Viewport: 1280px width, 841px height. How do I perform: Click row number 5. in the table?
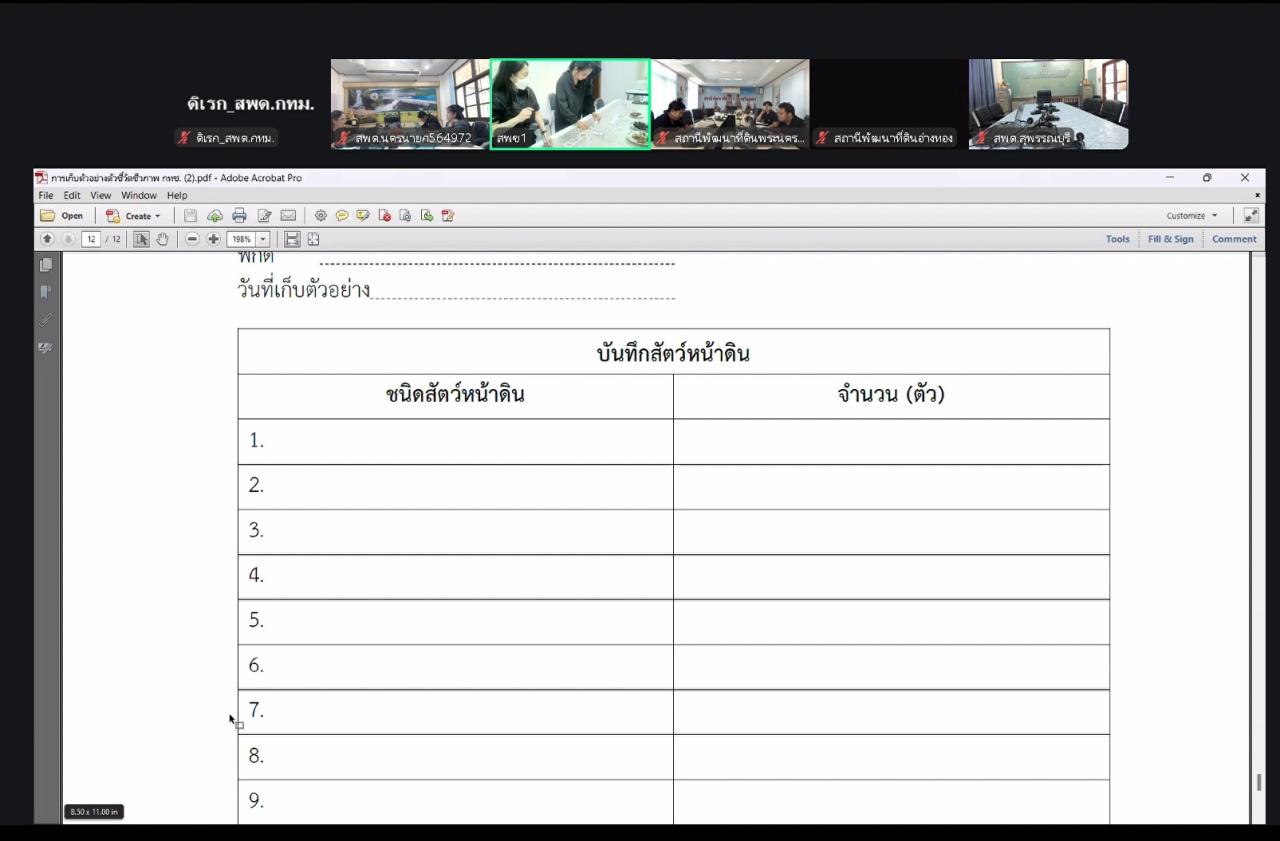point(256,620)
